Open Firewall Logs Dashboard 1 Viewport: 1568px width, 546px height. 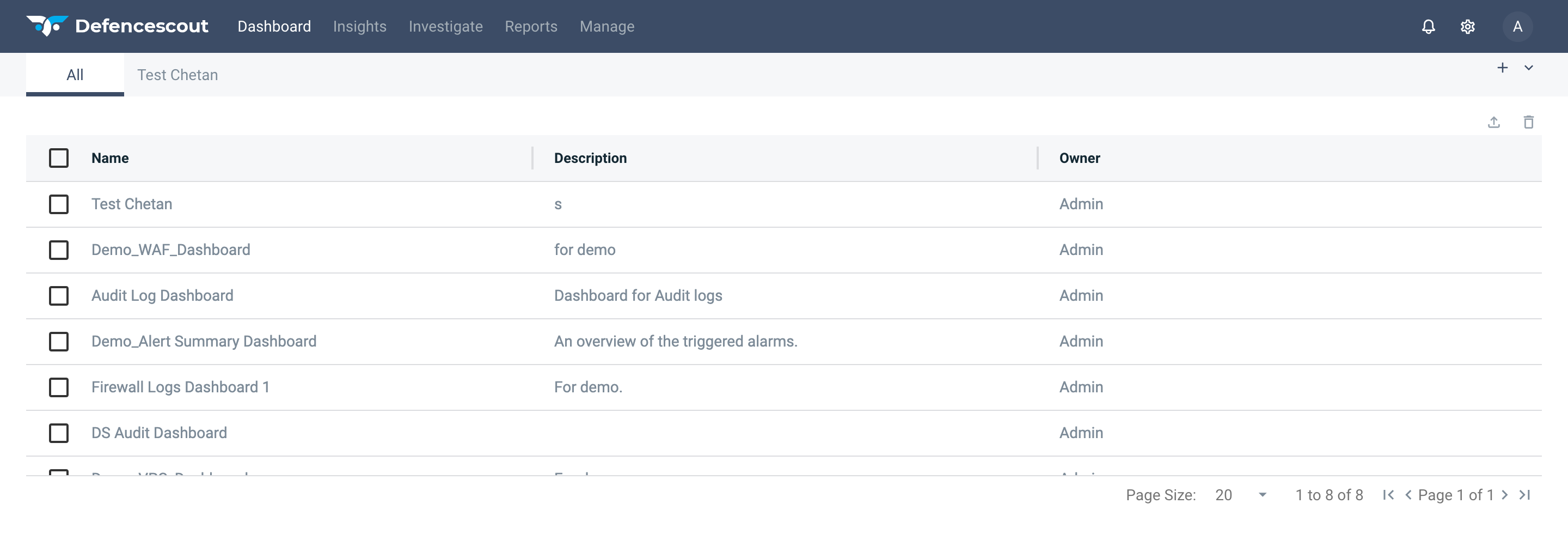(x=180, y=387)
